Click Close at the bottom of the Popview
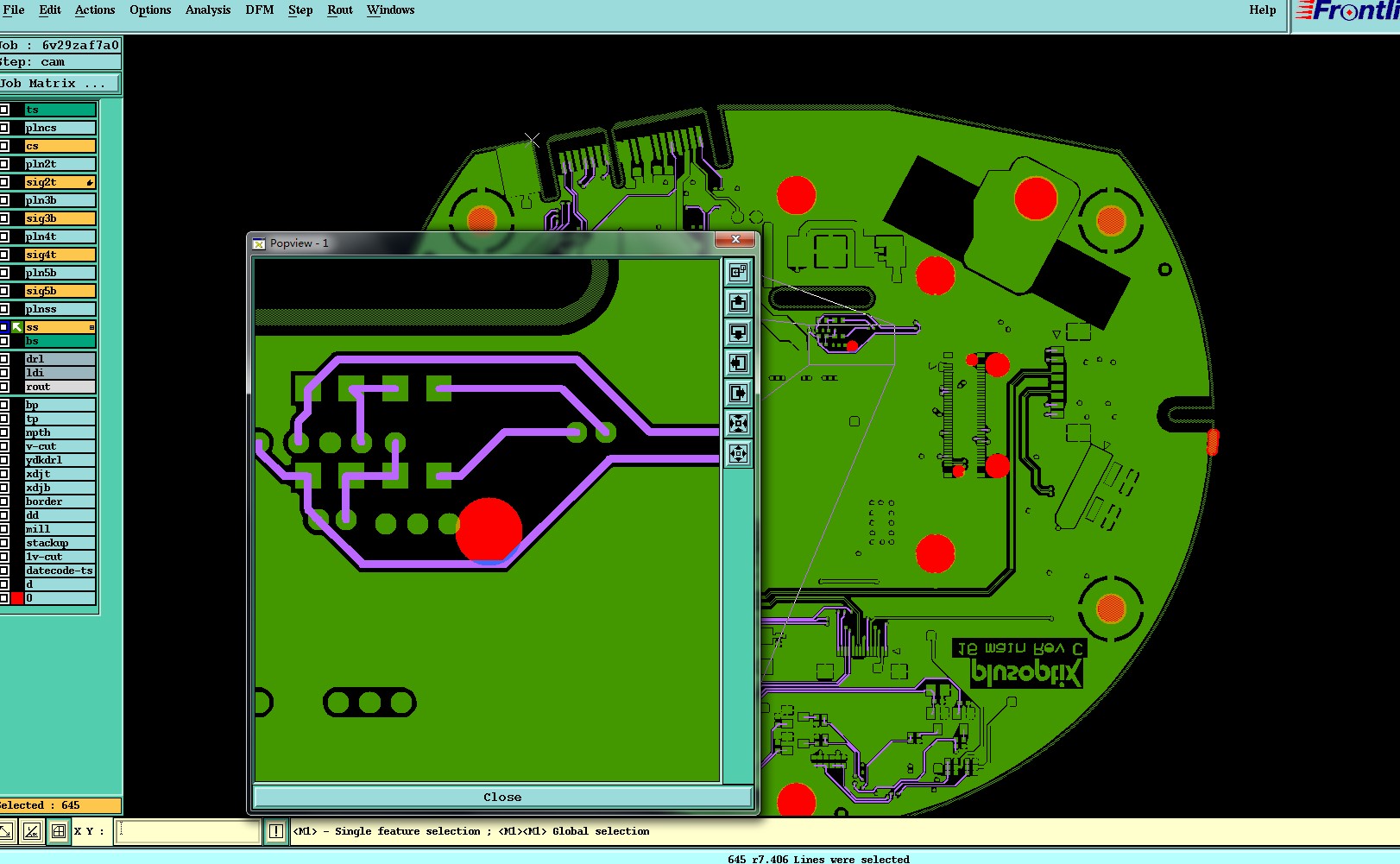Screen dimensions: 1400x864 pyautogui.click(x=502, y=797)
